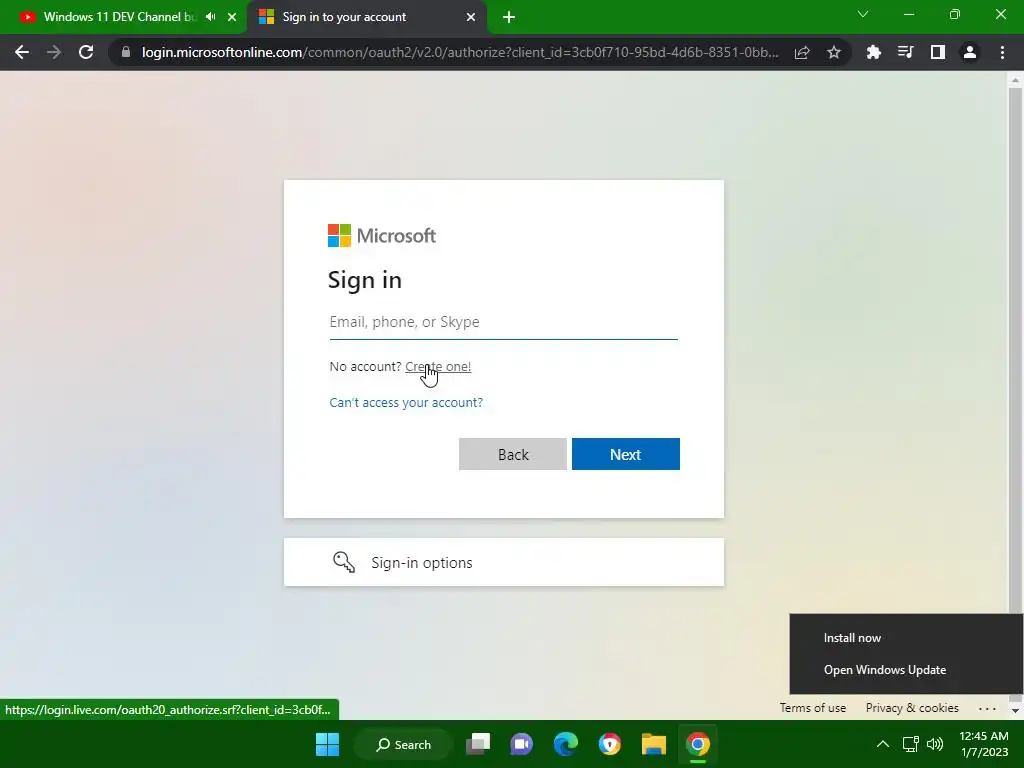Open File Explorer from taskbar
1024x768 pixels.
pos(653,744)
